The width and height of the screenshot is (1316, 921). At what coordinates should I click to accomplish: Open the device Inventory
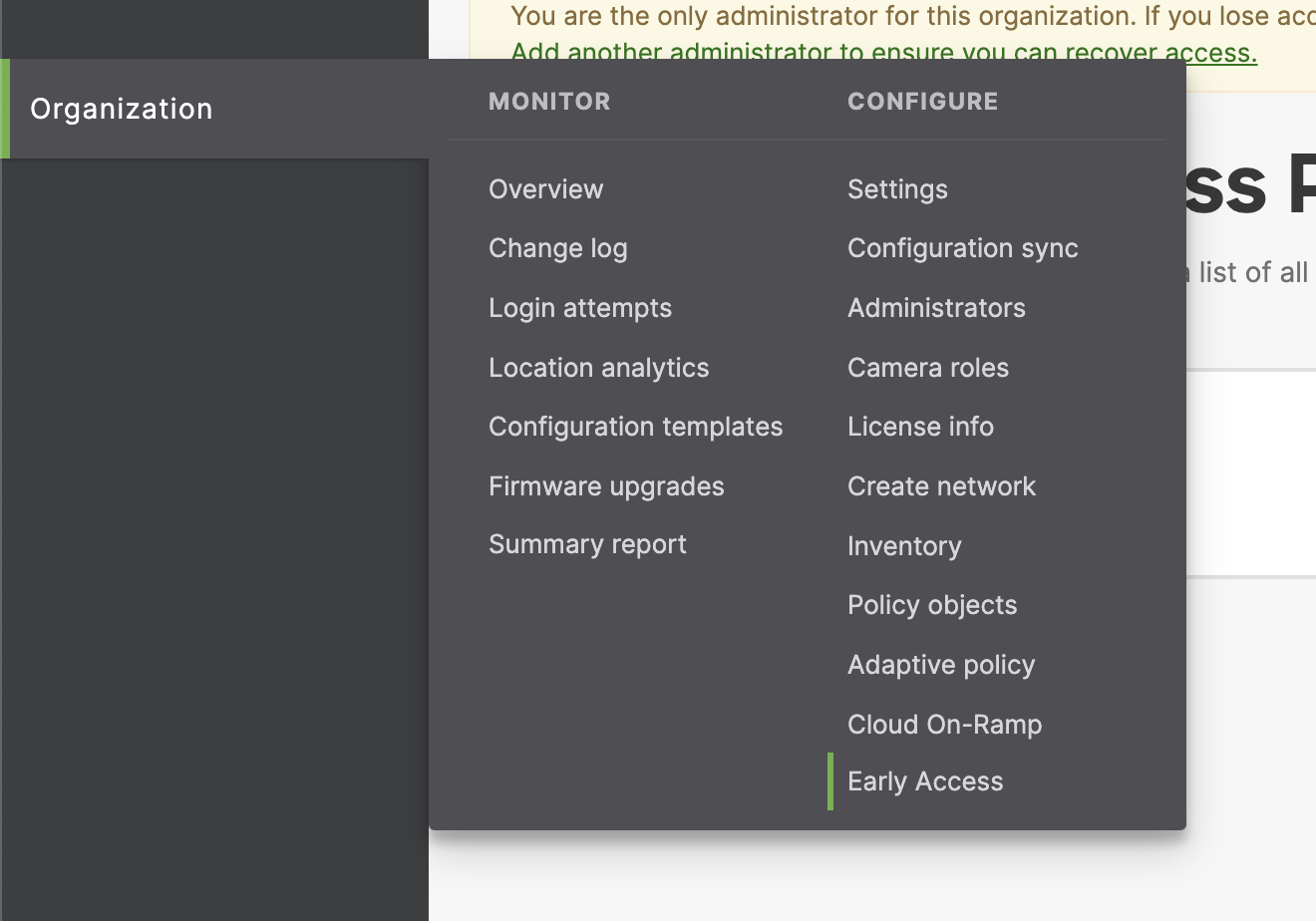click(x=904, y=545)
